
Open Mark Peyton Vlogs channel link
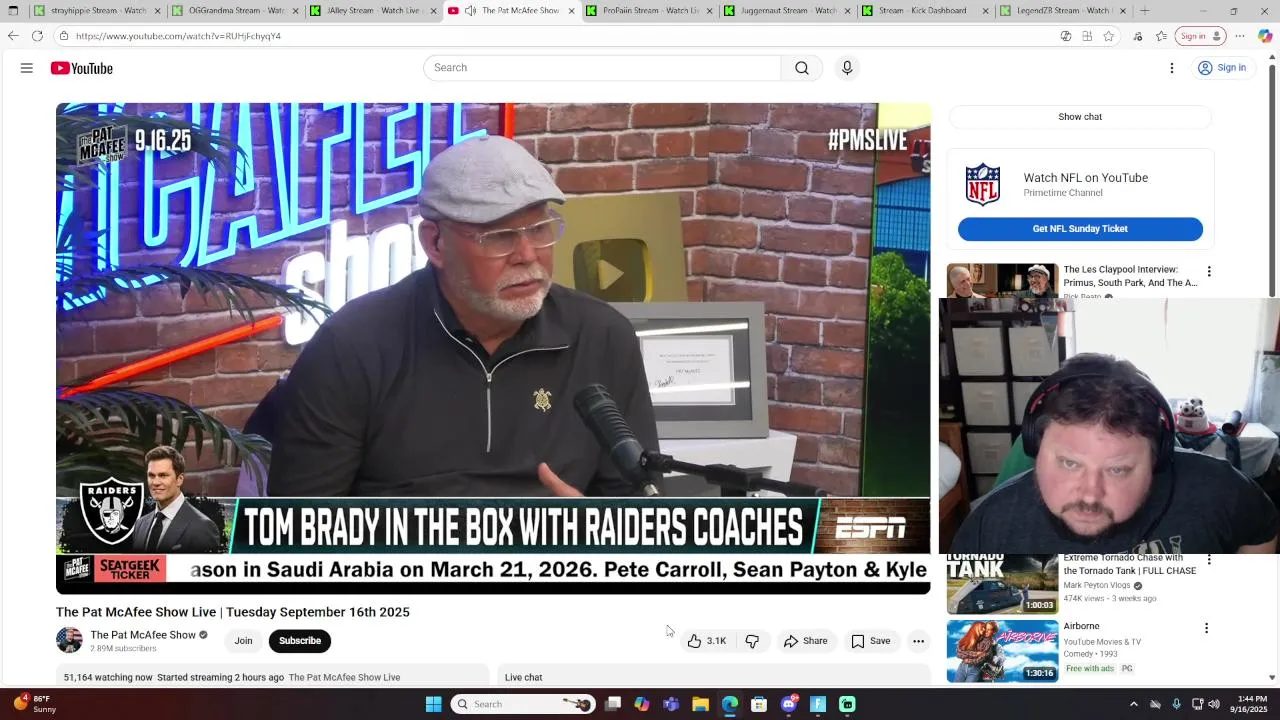click(x=1099, y=585)
